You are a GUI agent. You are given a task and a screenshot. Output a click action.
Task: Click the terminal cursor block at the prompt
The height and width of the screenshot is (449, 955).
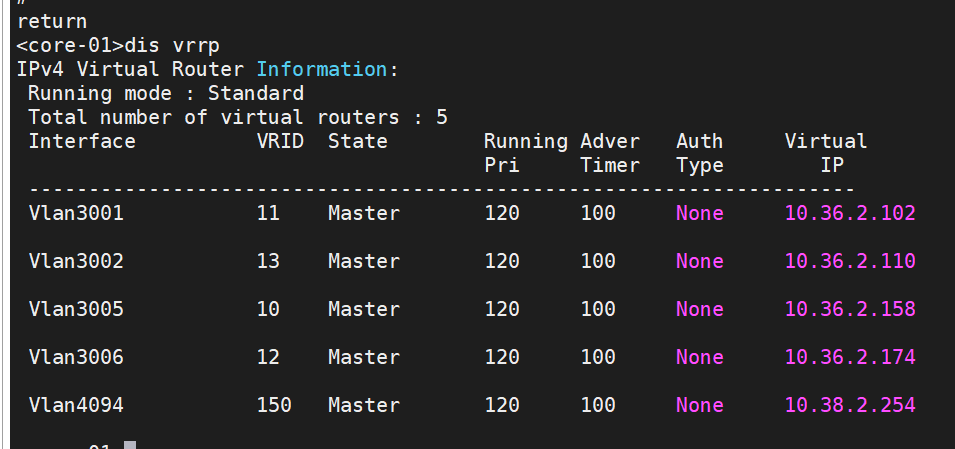click(129, 445)
